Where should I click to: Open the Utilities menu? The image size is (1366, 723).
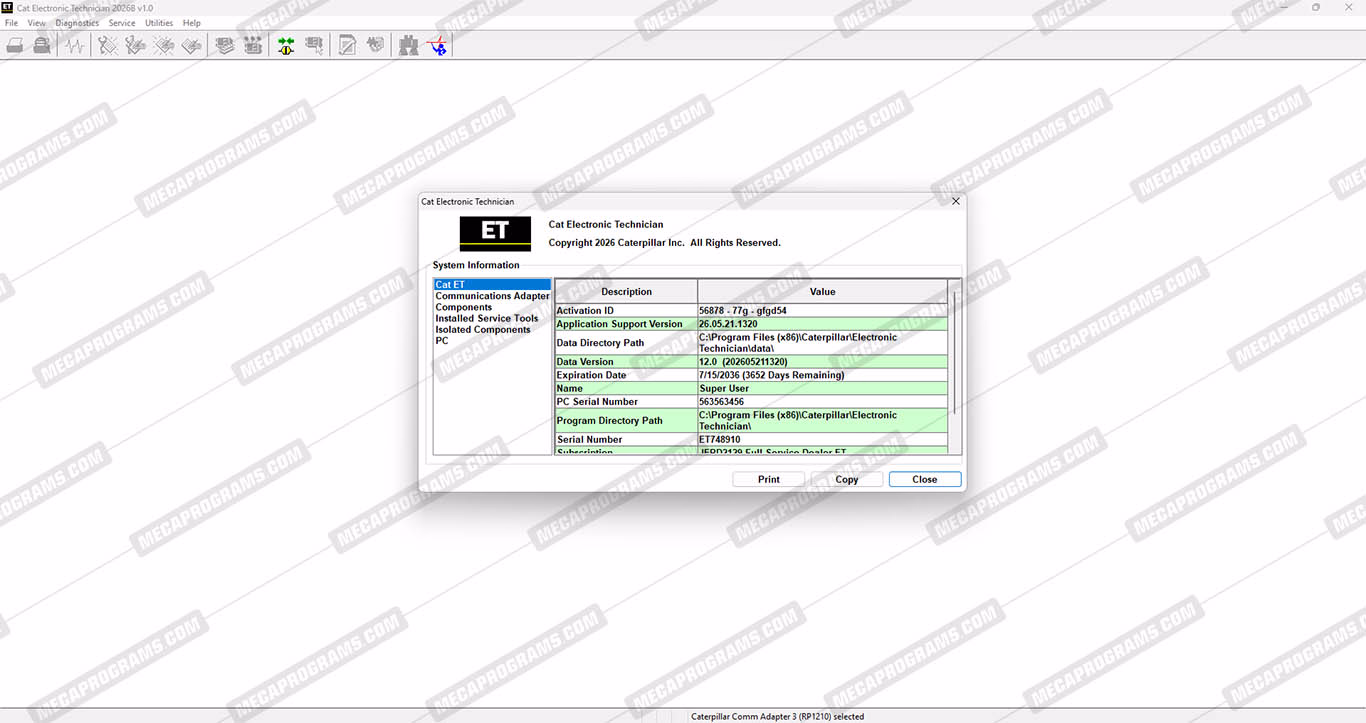click(159, 23)
